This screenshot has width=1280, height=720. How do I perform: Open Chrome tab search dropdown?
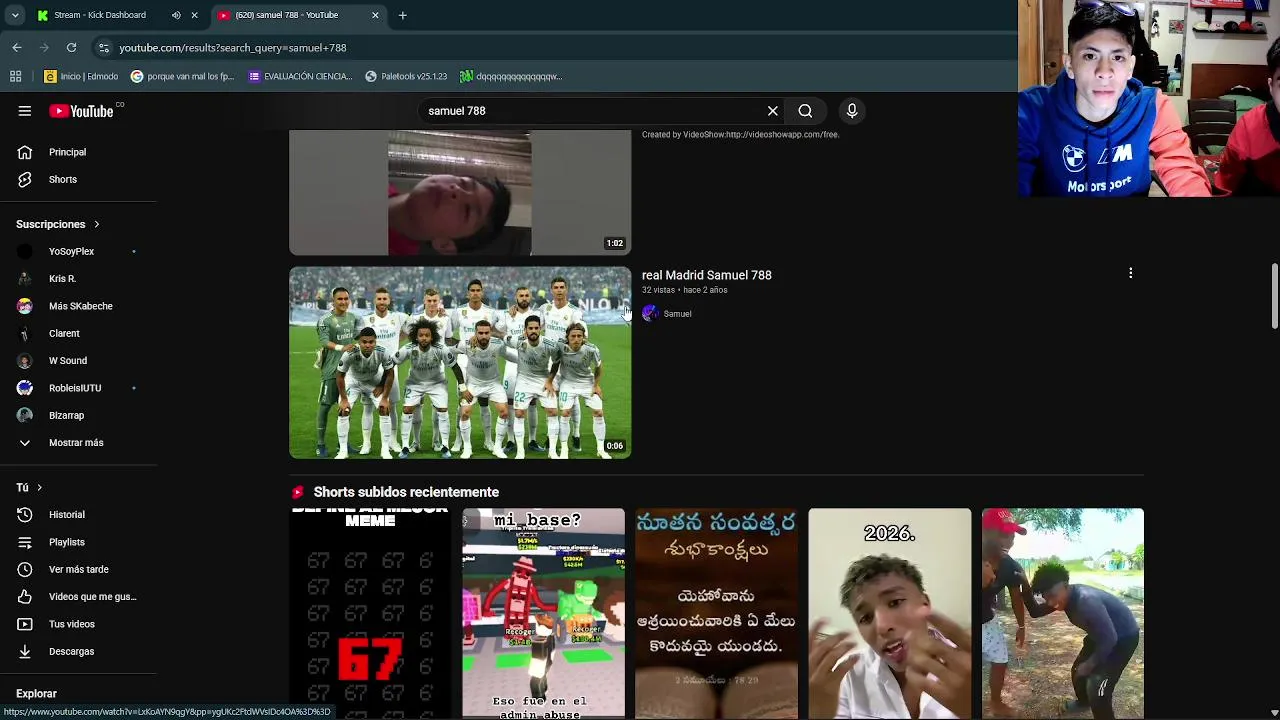click(x=14, y=15)
